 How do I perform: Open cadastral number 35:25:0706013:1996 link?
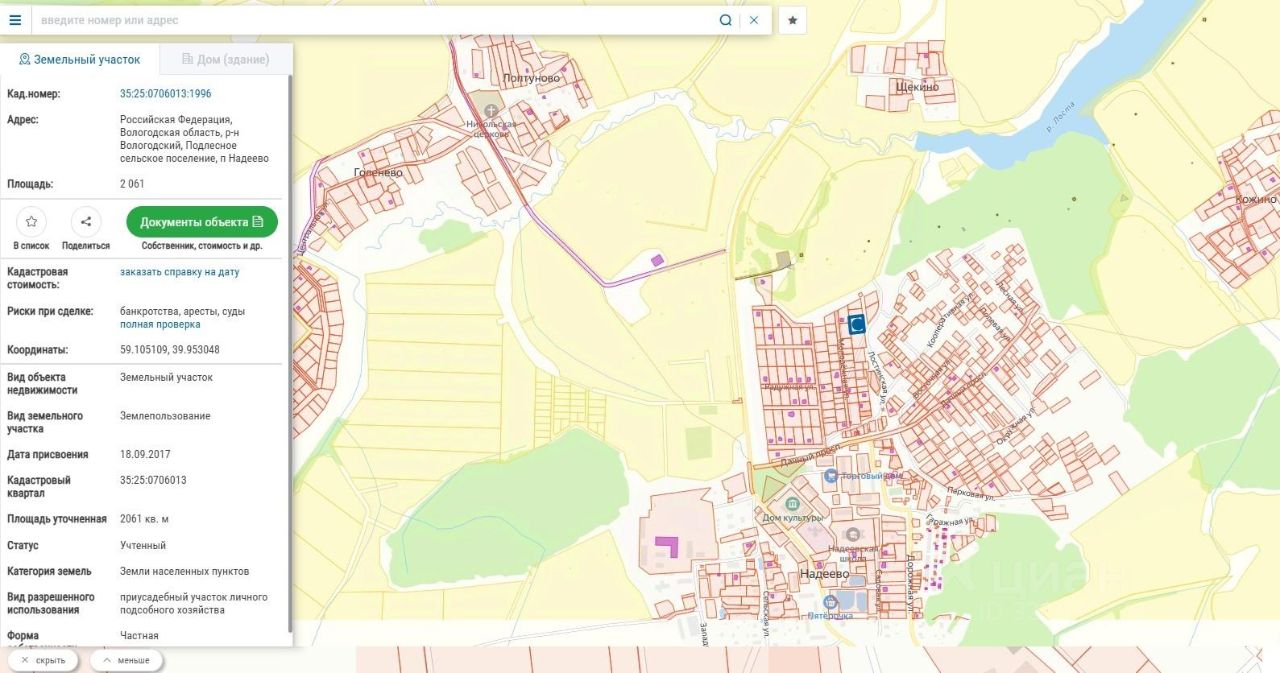pos(166,94)
